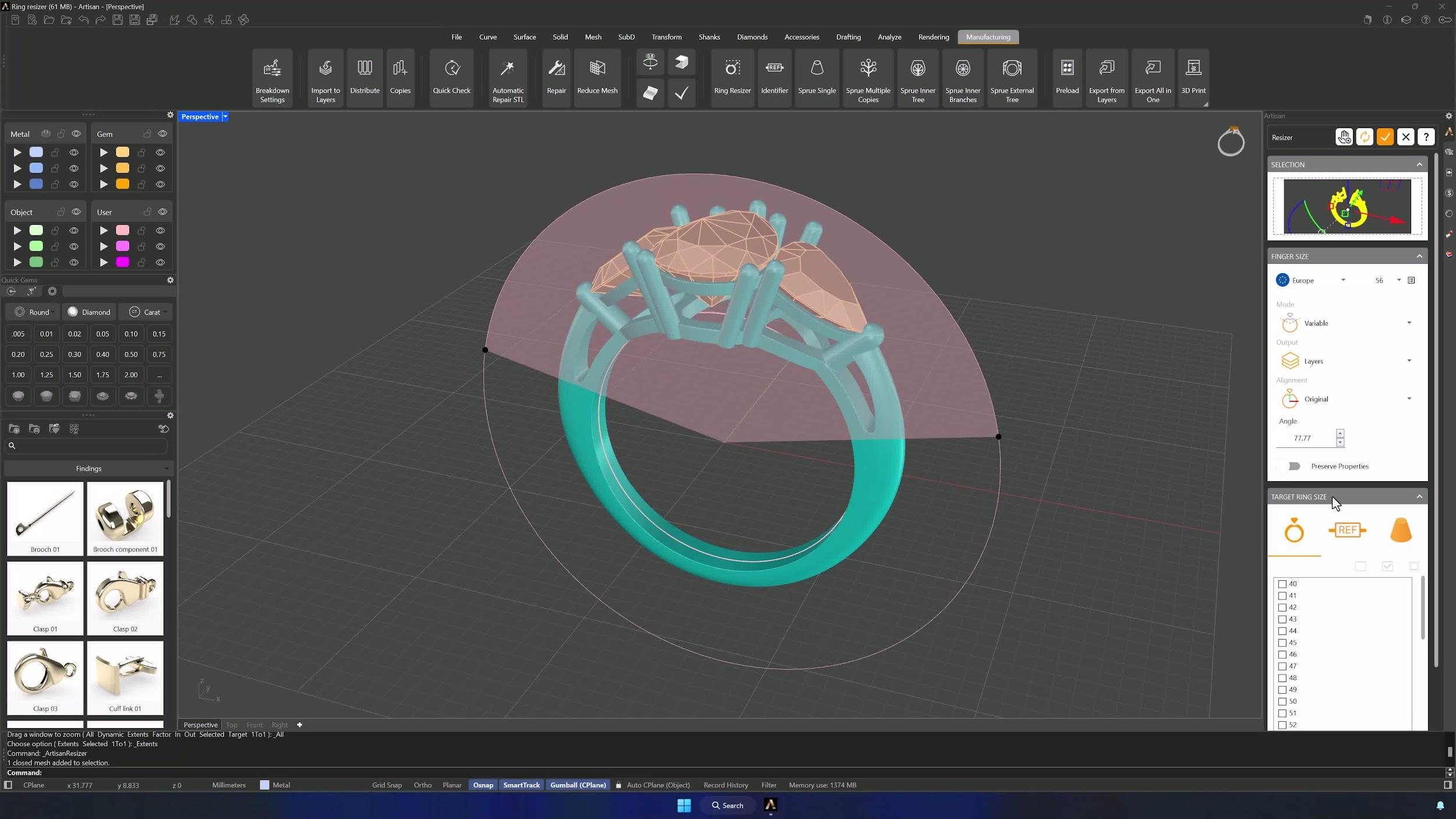This screenshot has width=1456, height=819.
Task: Collapse the TARGET RING SIZE section
Action: 1419,497
